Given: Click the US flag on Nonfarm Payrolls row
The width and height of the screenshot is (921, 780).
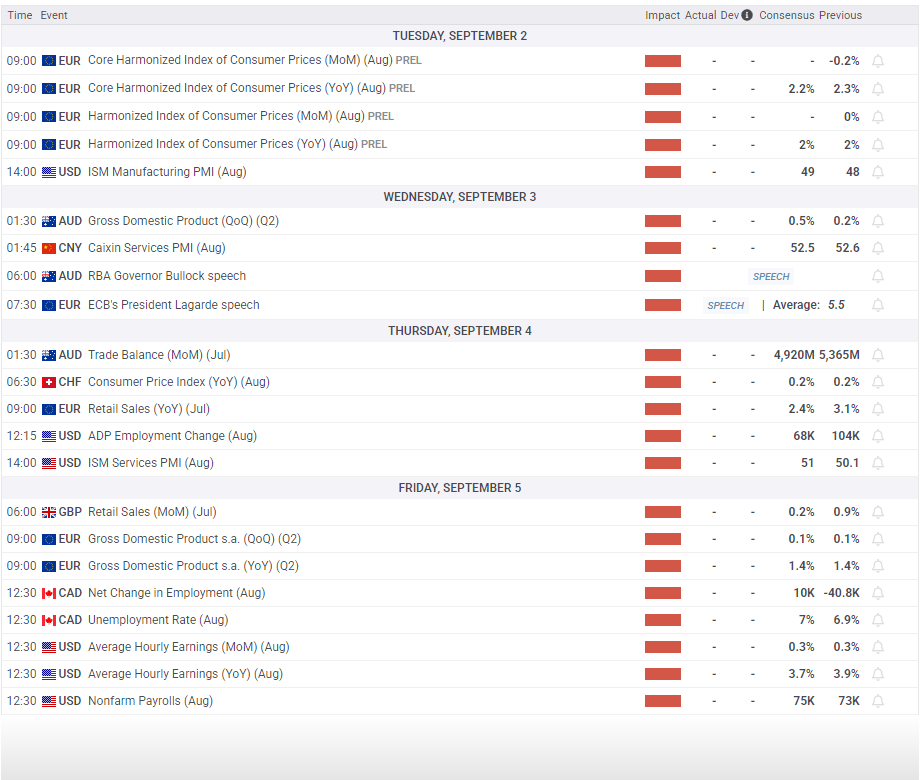Looking at the screenshot, I should (49, 701).
